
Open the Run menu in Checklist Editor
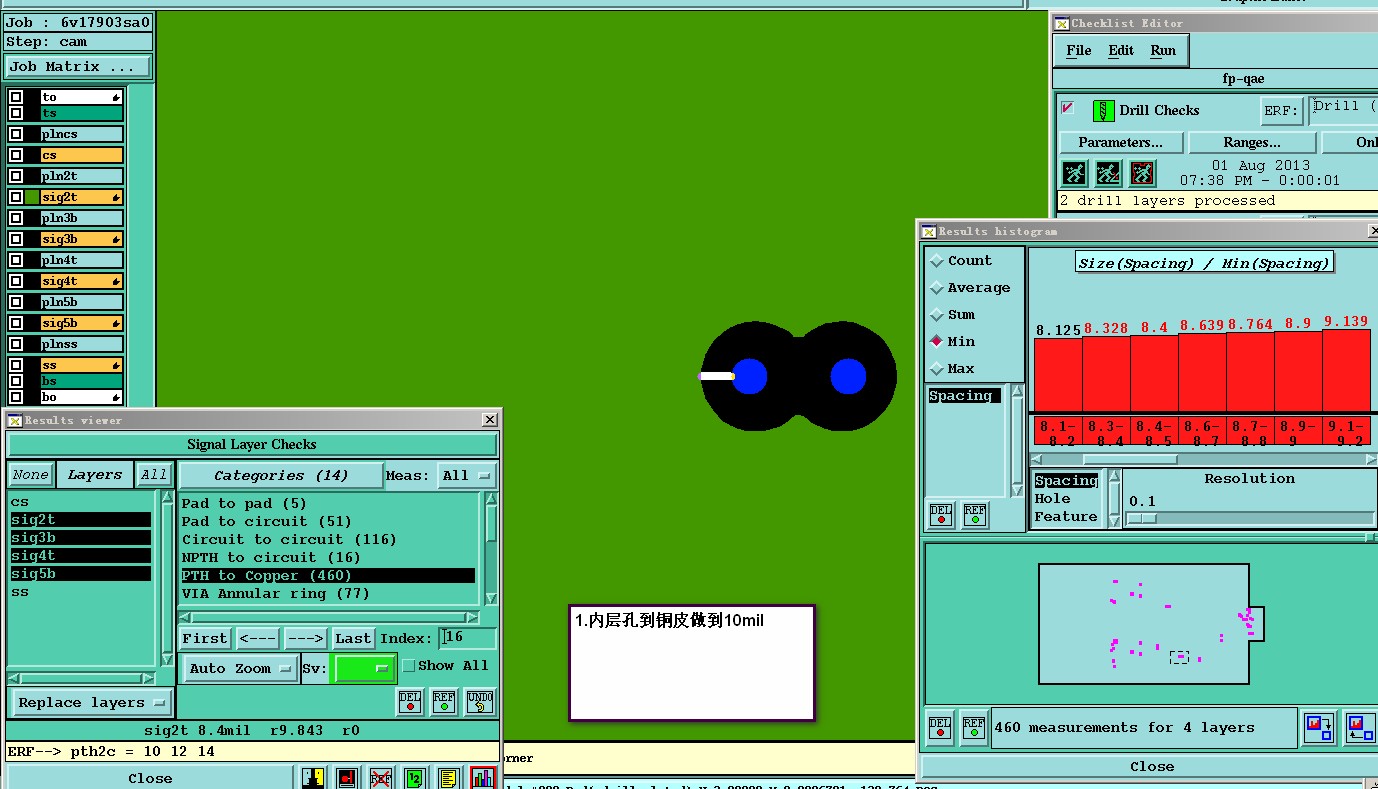tap(1163, 51)
